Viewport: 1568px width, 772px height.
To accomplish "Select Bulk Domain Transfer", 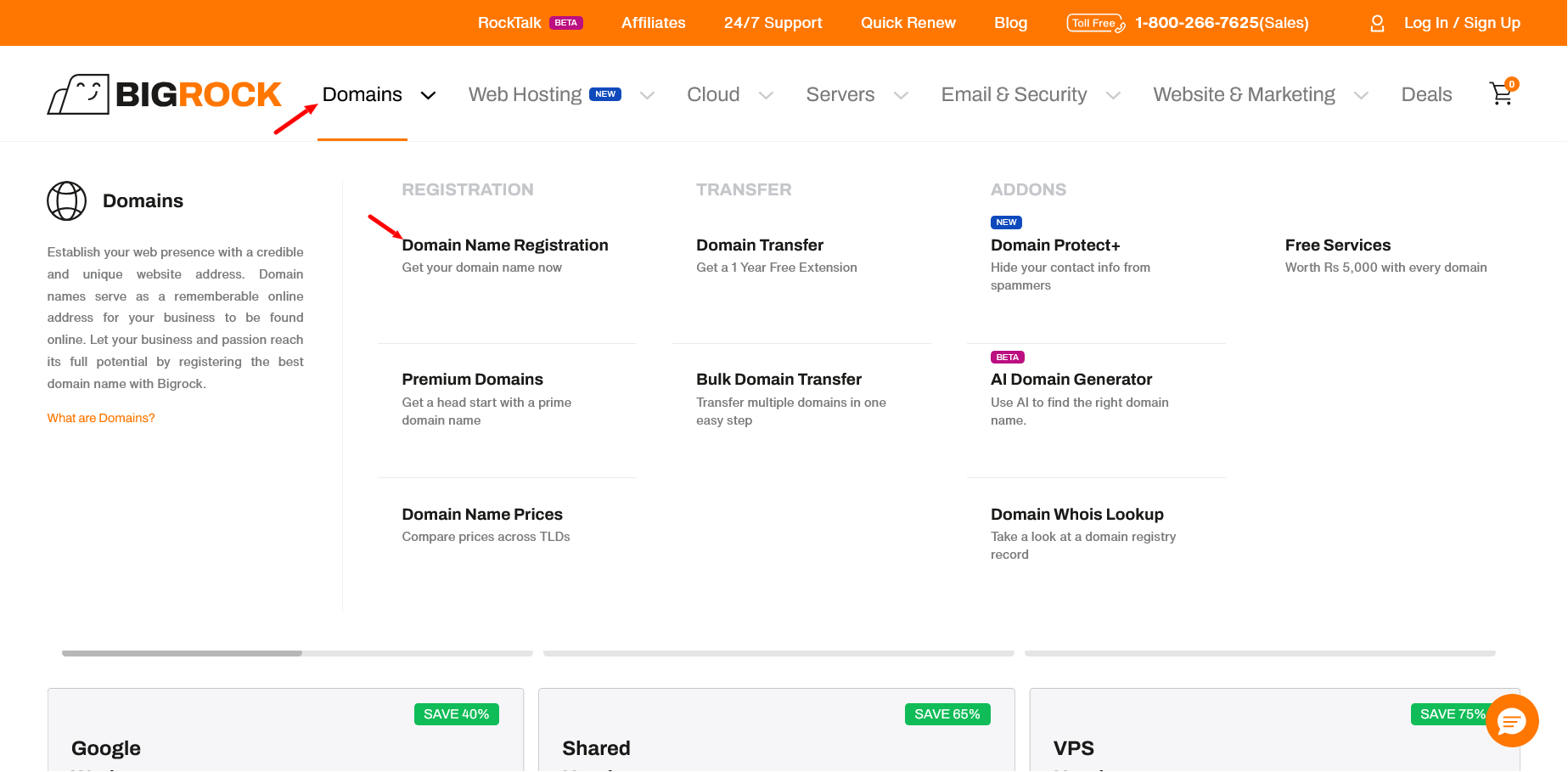I will (778, 380).
